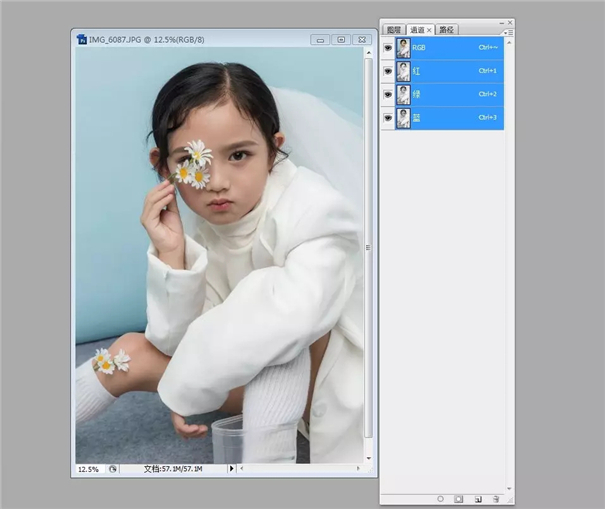This screenshot has height=509, width=605.
Task: Open the status bar info options arrow
Action: [232, 468]
